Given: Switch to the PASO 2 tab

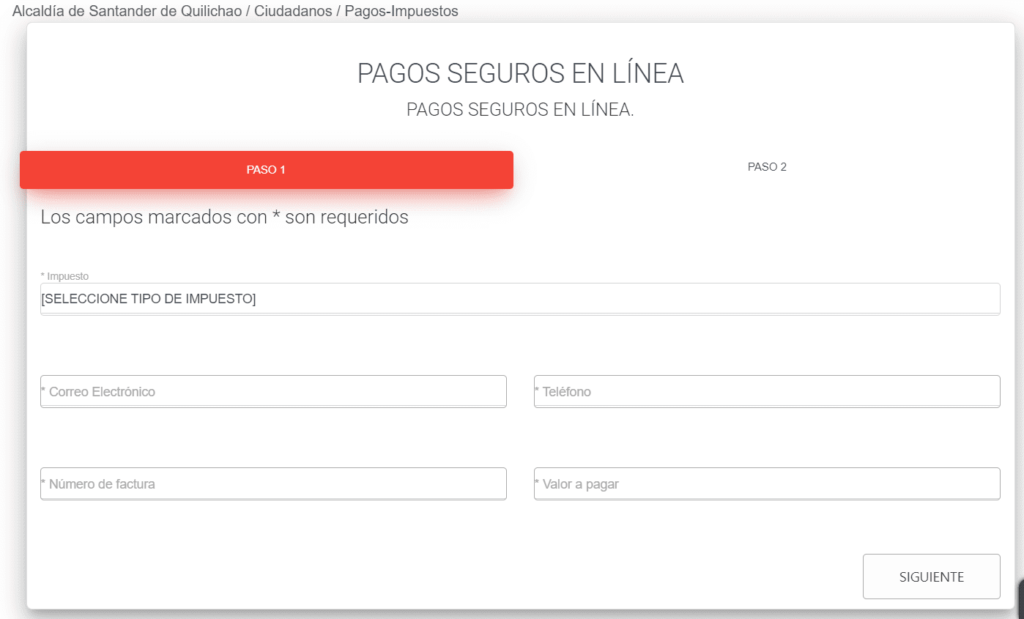Looking at the screenshot, I should (766, 167).
